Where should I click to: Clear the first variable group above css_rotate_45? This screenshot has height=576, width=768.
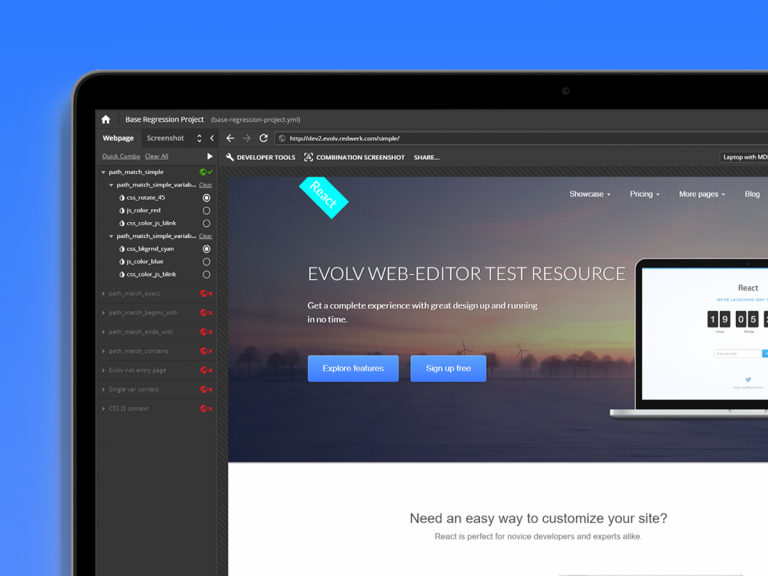(206, 185)
